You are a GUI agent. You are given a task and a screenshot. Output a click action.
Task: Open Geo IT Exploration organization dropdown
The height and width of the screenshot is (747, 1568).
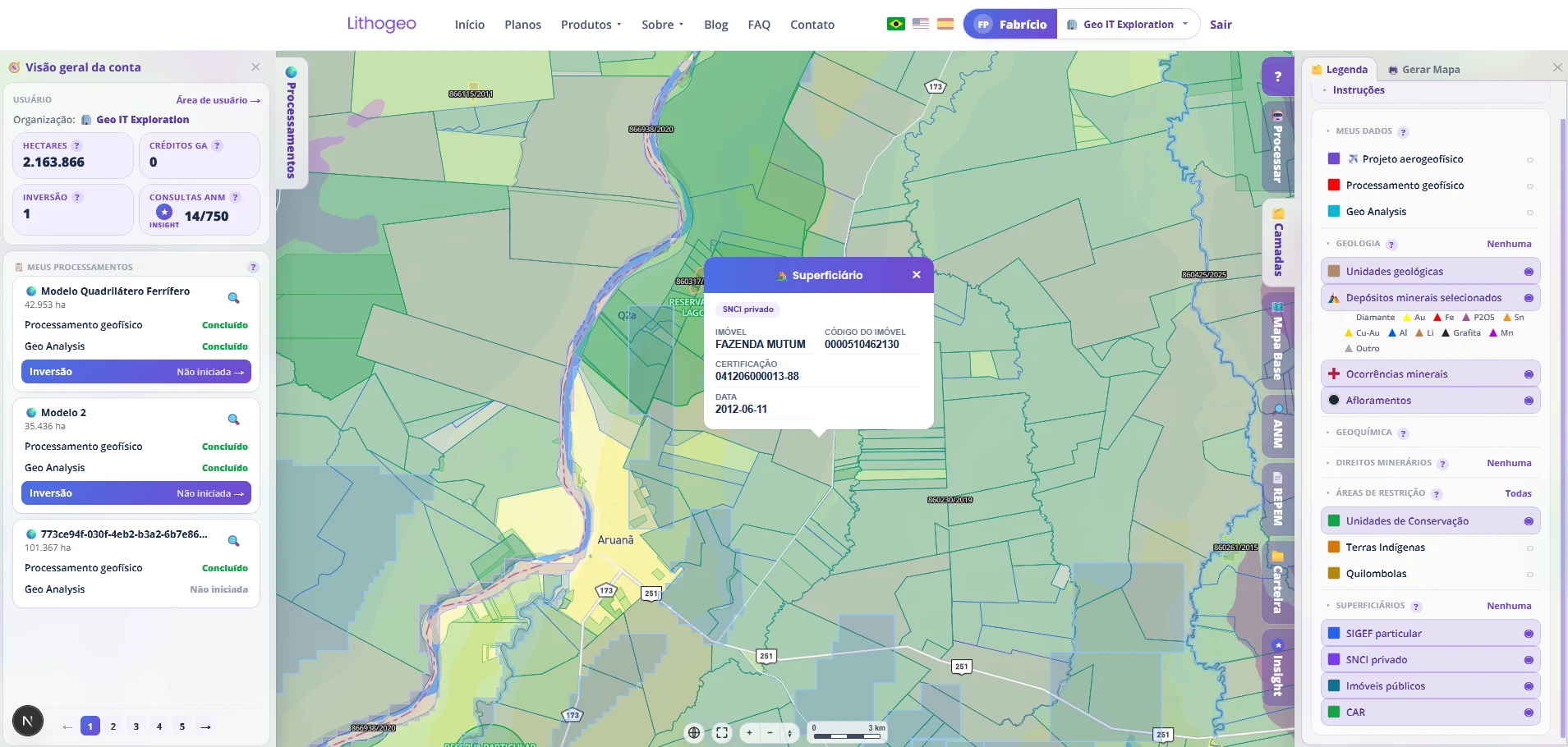coord(1128,25)
